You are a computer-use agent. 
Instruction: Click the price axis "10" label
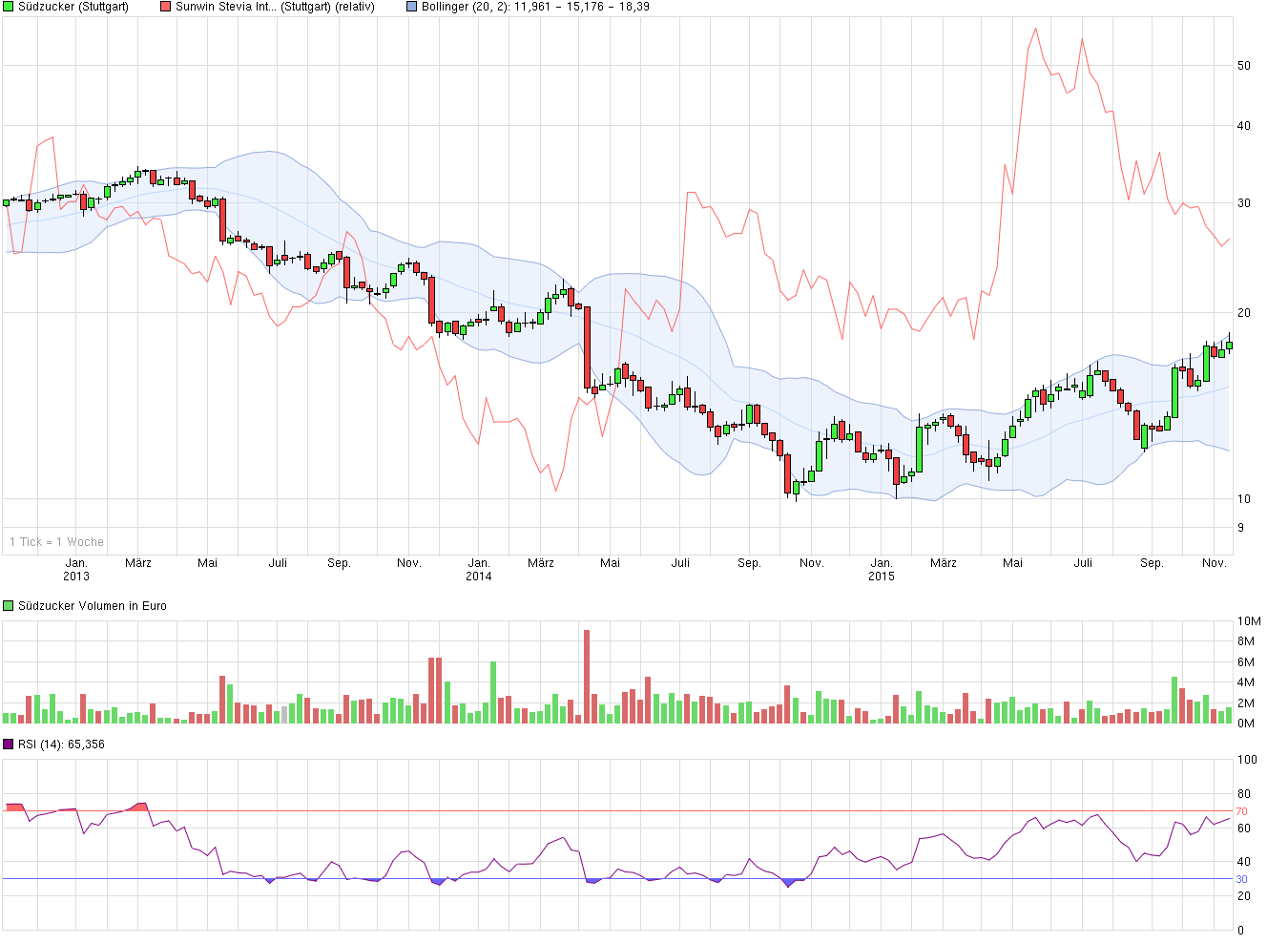coord(1244,499)
